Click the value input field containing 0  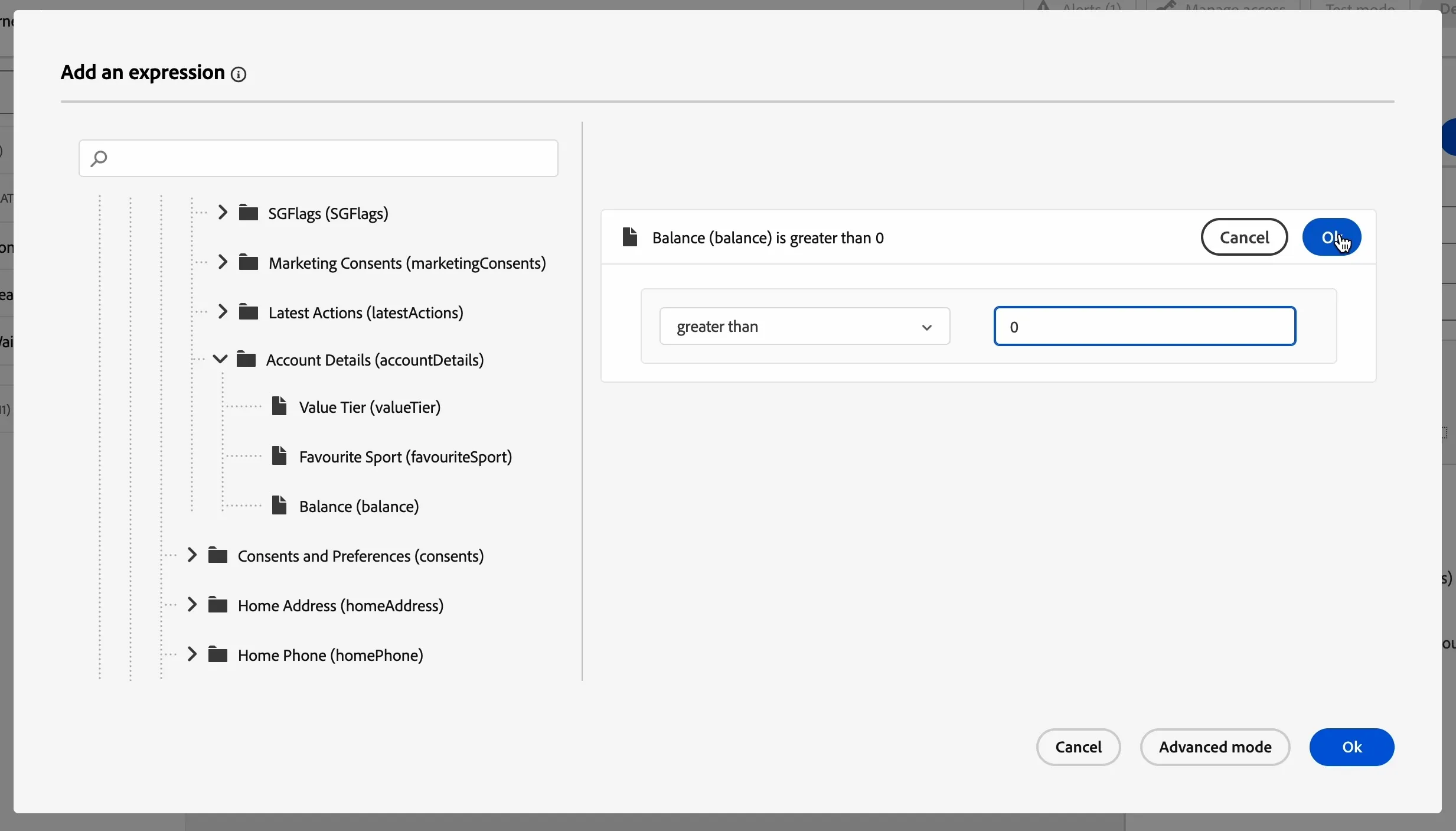tap(1145, 326)
